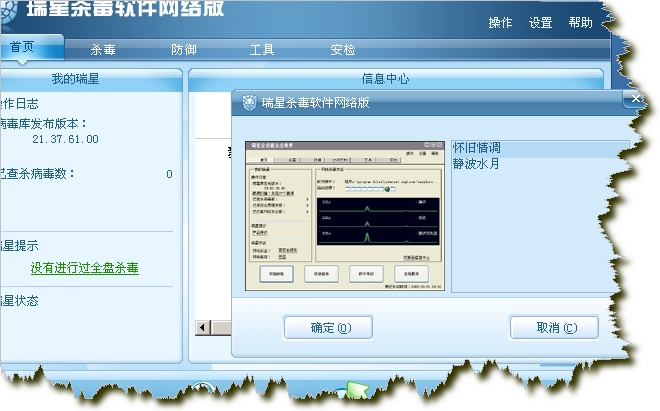
Task: Switch to the 首页 tab
Action: click(31, 47)
